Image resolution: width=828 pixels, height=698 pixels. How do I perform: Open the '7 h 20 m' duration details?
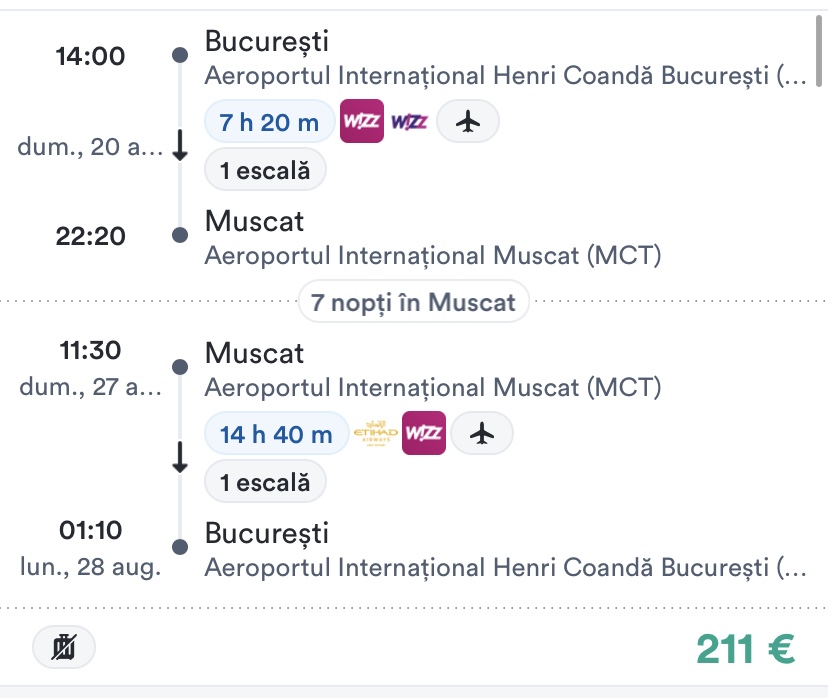pos(269,122)
